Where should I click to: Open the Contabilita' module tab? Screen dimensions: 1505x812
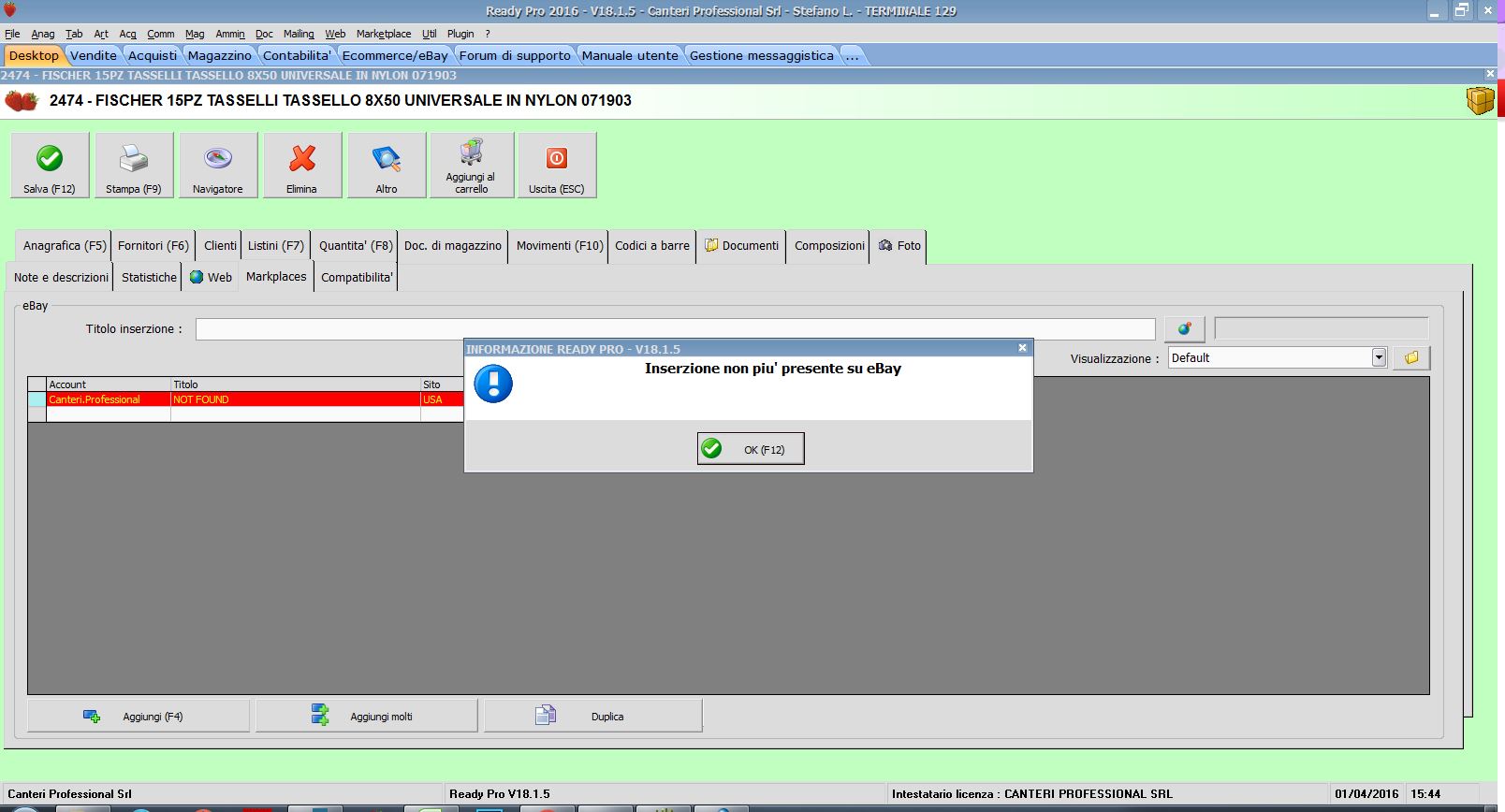[297, 56]
